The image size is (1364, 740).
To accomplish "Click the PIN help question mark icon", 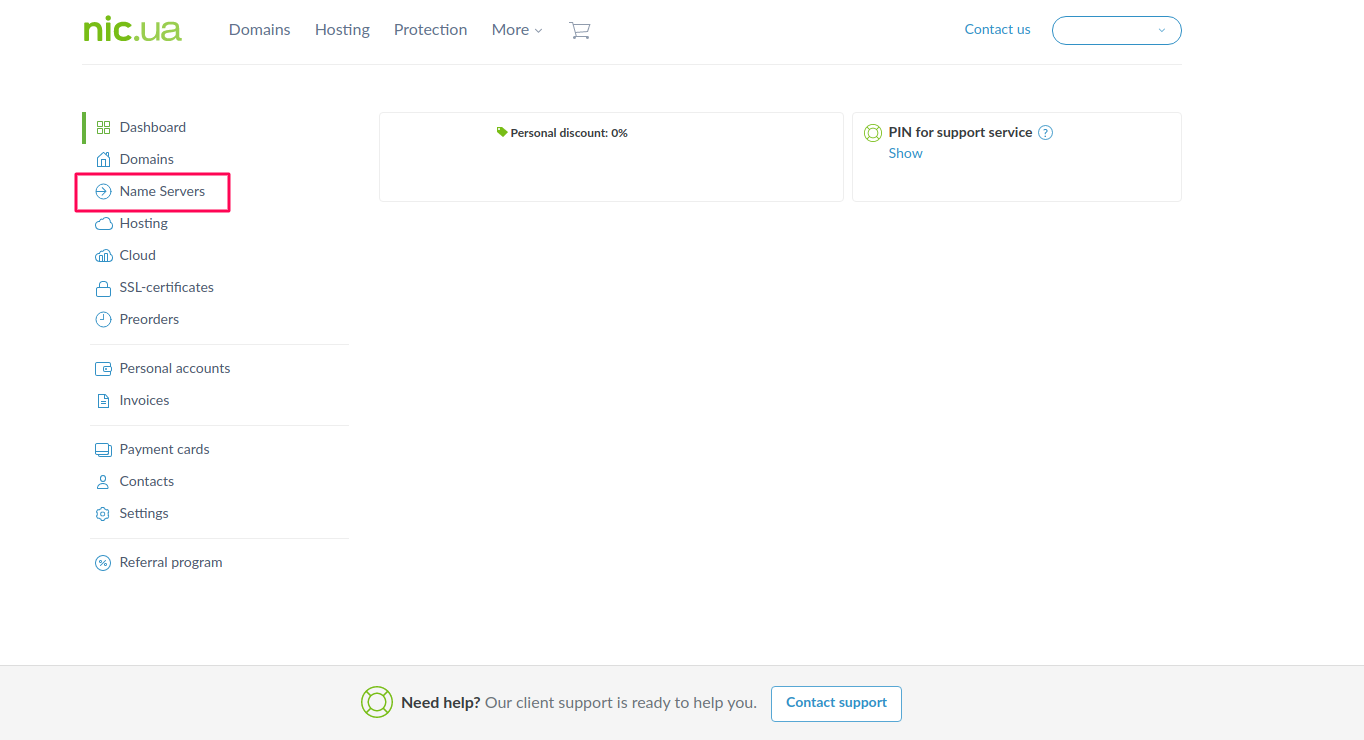I will (x=1045, y=132).
